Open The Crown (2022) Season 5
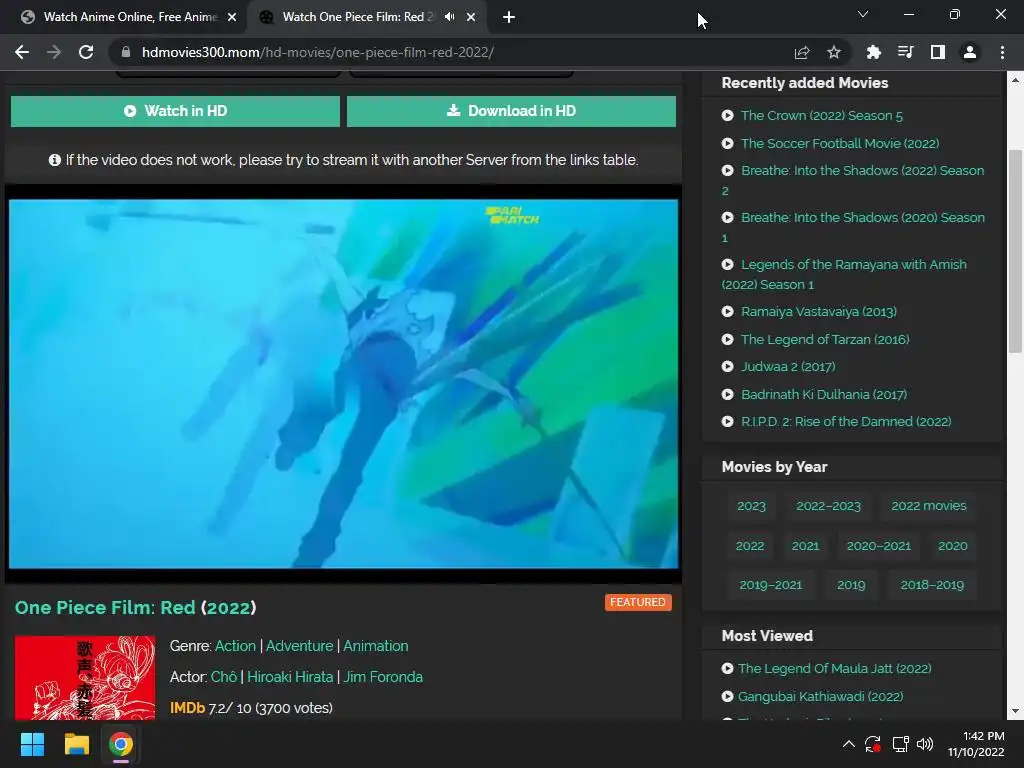The image size is (1024, 768). pos(822,116)
